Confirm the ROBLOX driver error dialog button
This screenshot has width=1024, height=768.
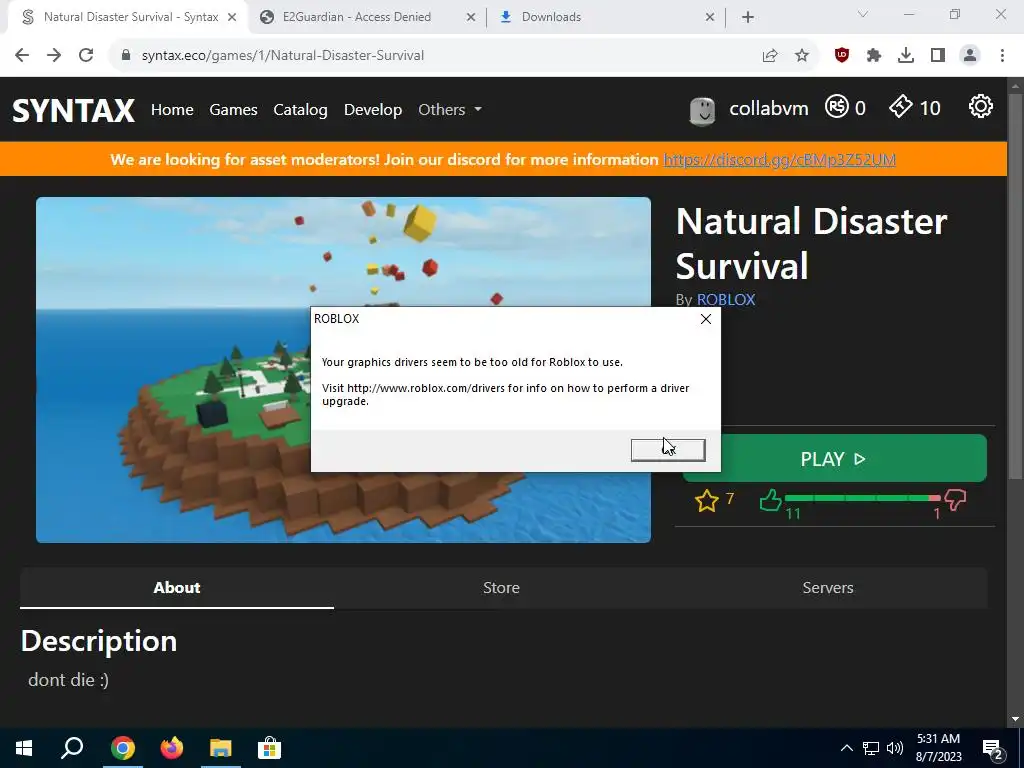coord(667,450)
